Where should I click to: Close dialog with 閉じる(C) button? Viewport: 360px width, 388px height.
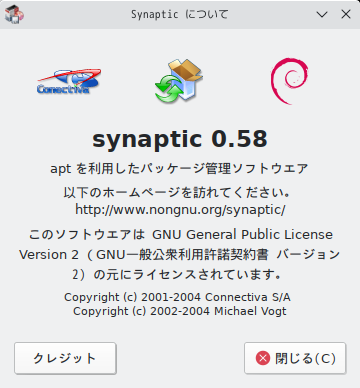pos(295,358)
